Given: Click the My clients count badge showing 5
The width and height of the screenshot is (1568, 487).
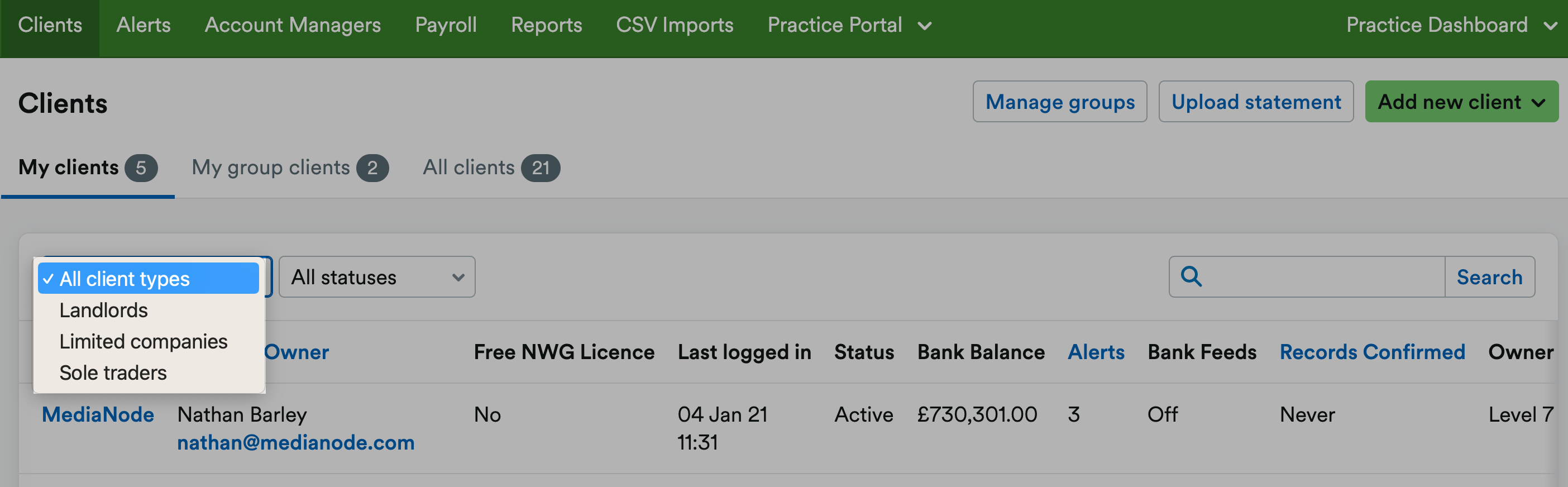Looking at the screenshot, I should (142, 169).
